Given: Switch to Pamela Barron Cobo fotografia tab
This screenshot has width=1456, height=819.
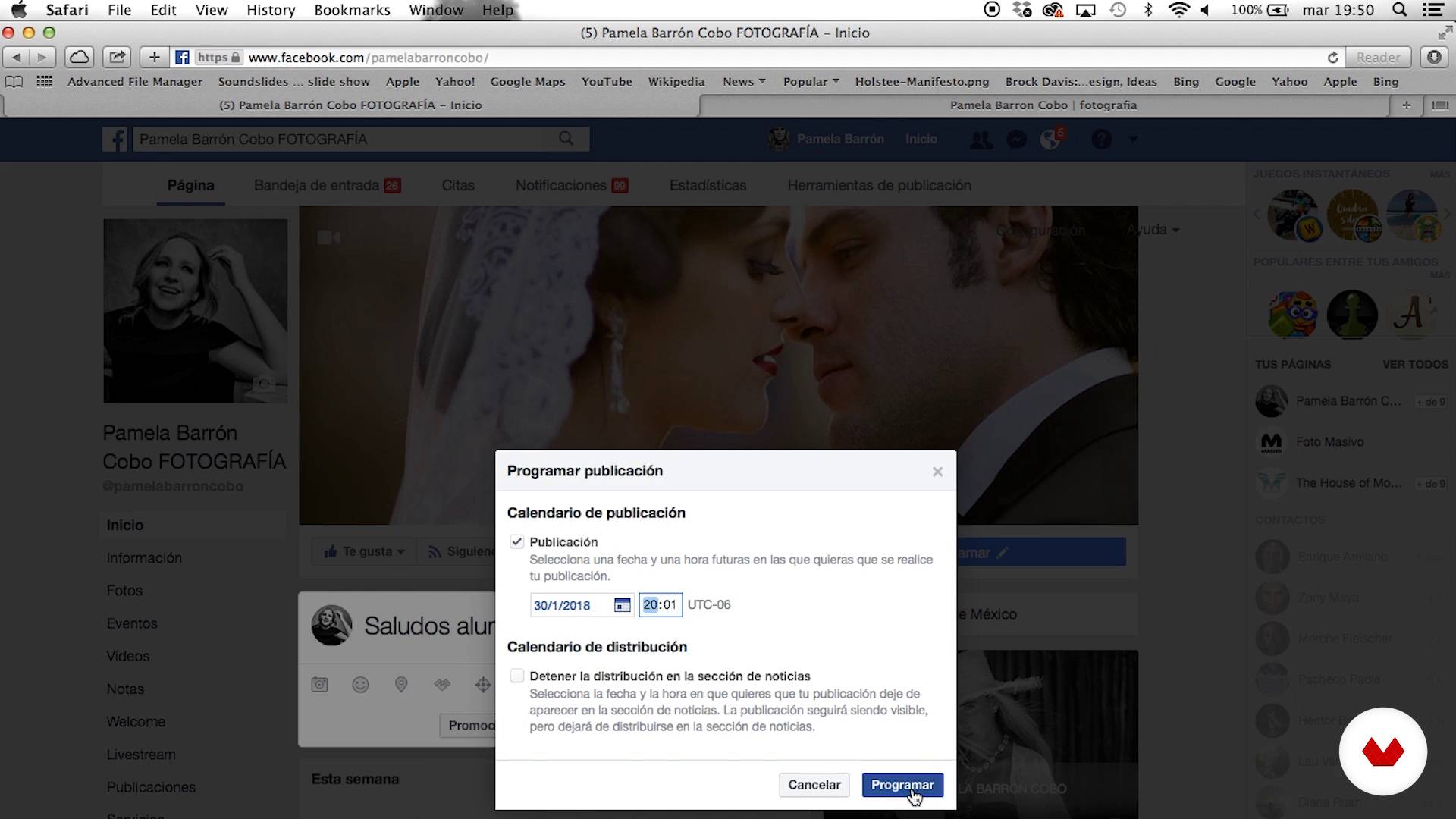Looking at the screenshot, I should click(x=1043, y=105).
